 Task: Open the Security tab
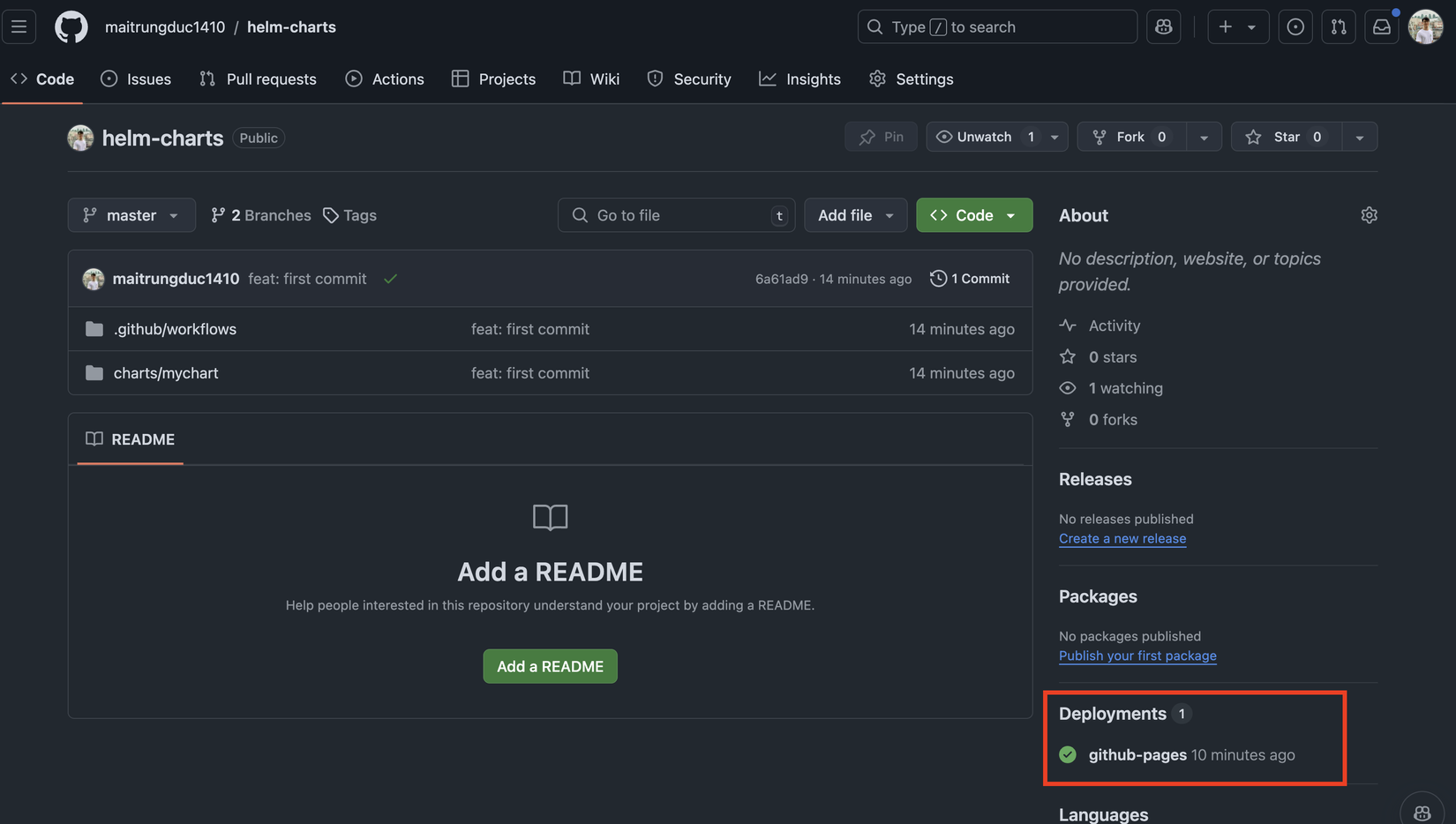[x=689, y=79]
